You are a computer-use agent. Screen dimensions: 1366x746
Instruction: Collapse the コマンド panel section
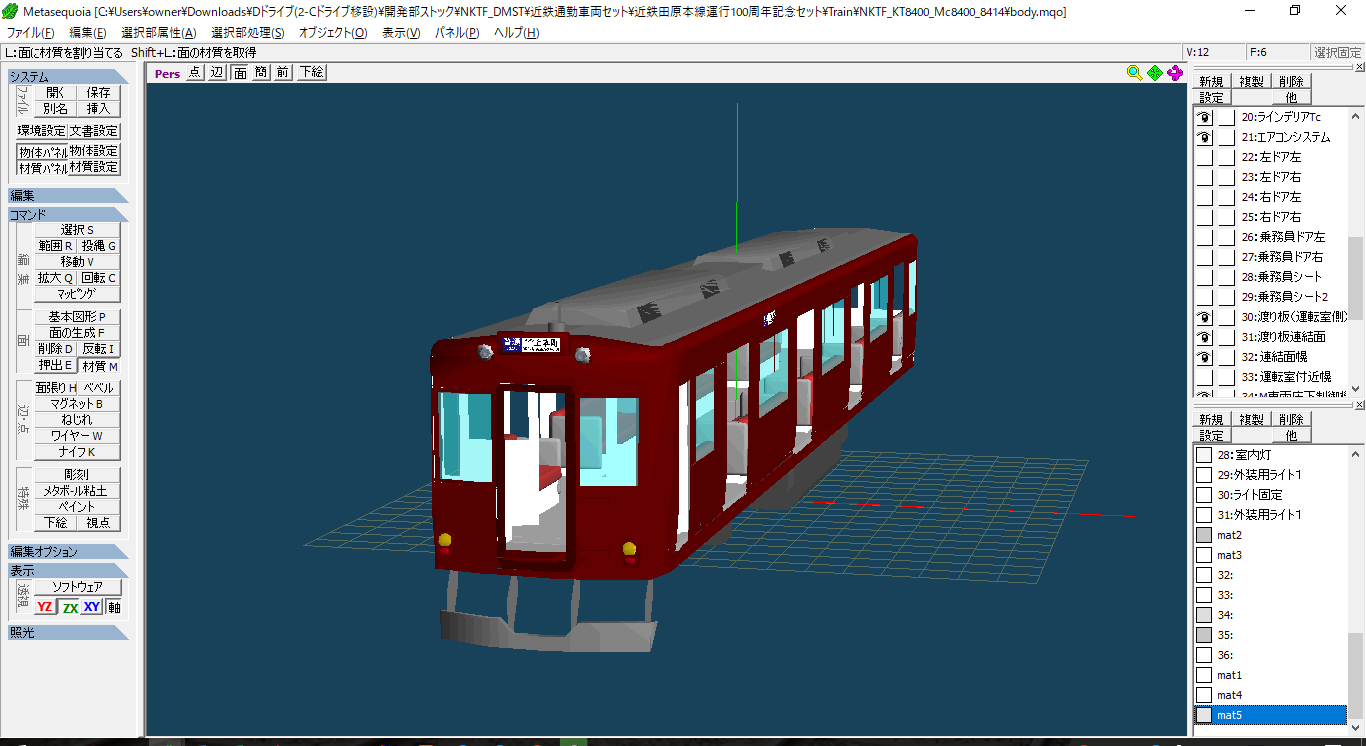pyautogui.click(x=68, y=215)
